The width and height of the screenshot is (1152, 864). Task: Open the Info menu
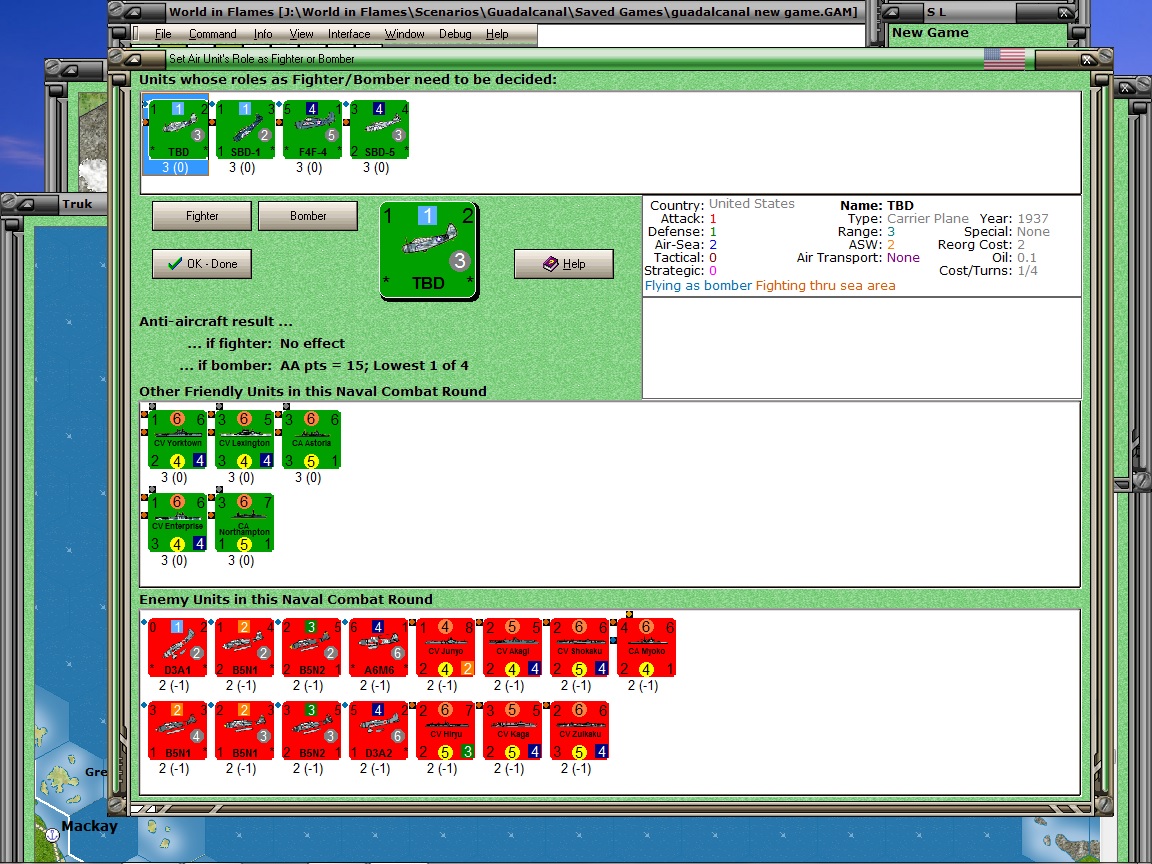[x=263, y=34]
